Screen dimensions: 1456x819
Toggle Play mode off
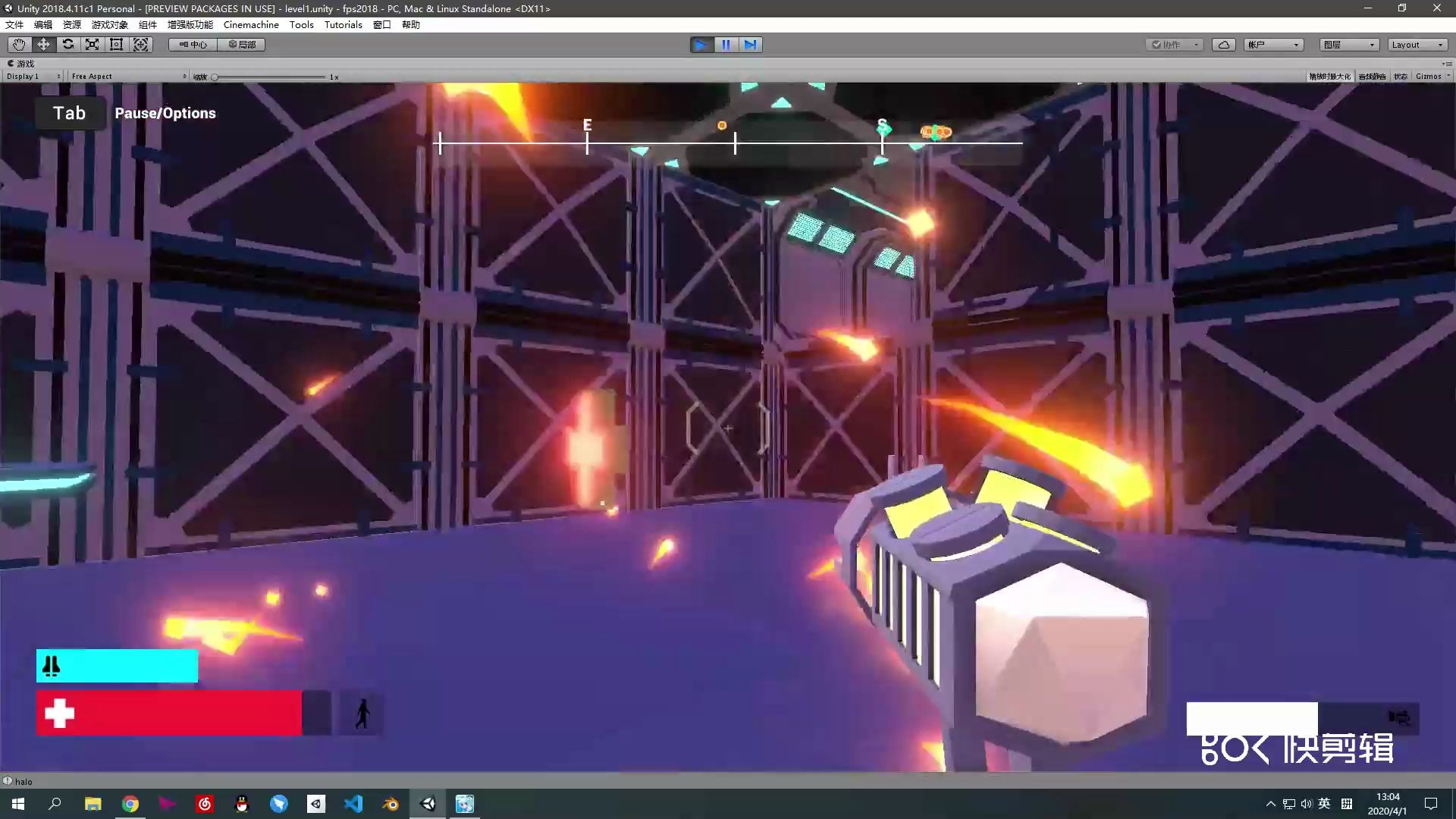(701, 45)
